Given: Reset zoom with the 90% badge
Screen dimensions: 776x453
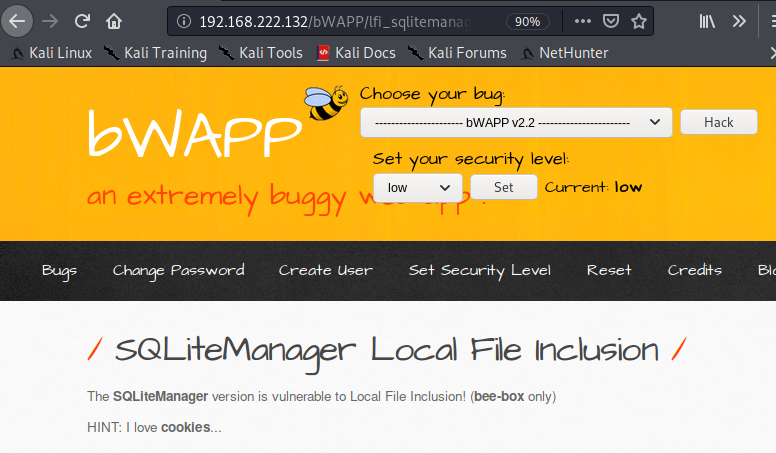Looking at the screenshot, I should click(528, 21).
